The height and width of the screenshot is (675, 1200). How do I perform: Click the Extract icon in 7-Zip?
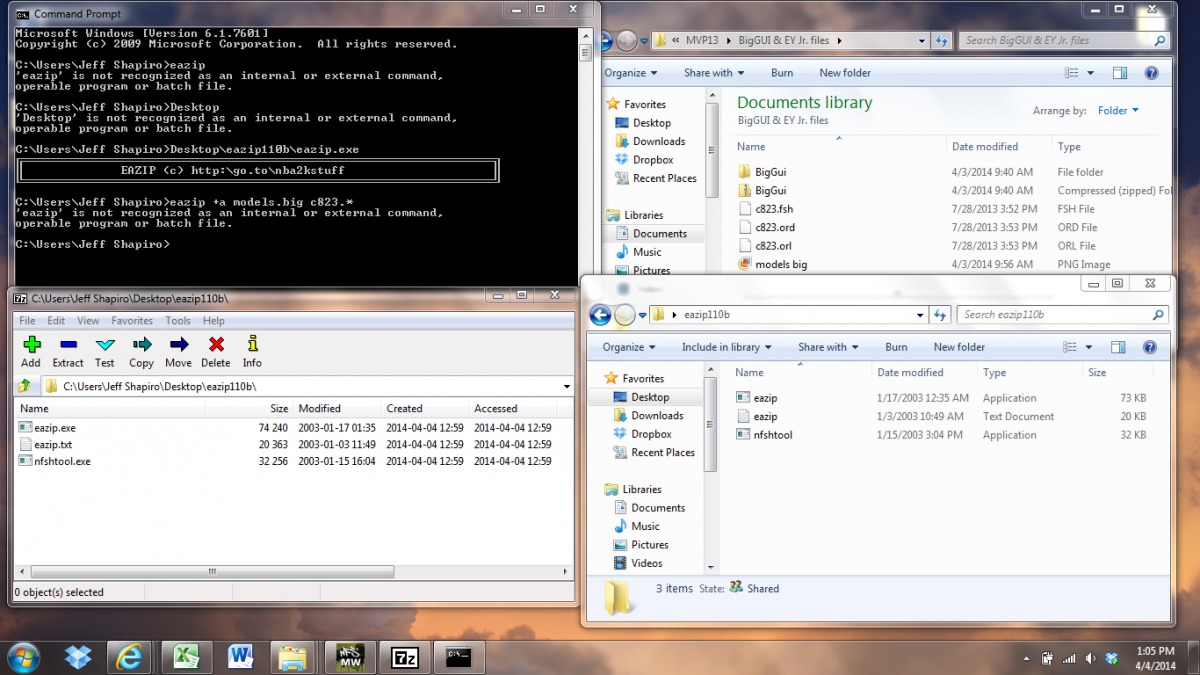click(68, 344)
